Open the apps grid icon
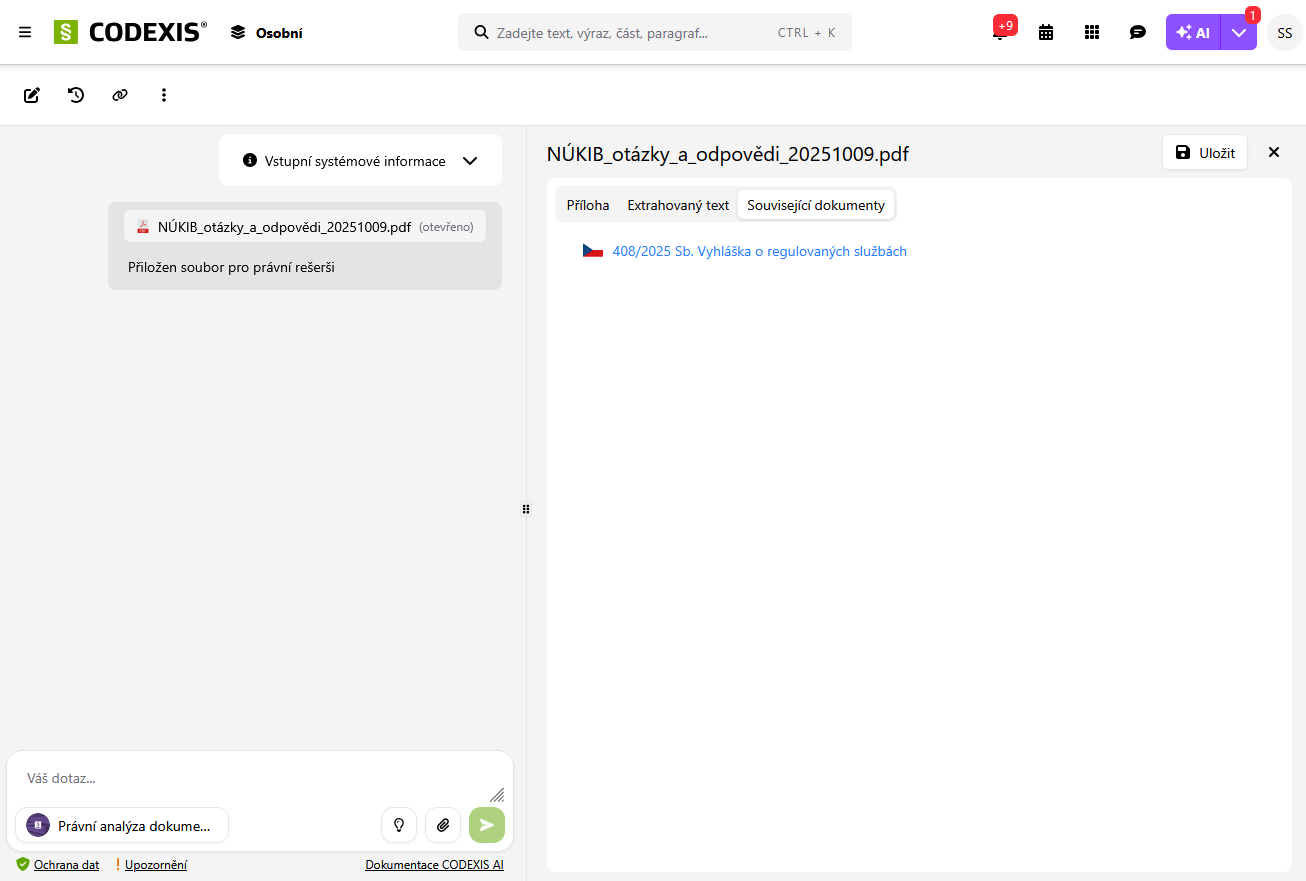Screen dimensions: 1306x881 (1092, 32)
